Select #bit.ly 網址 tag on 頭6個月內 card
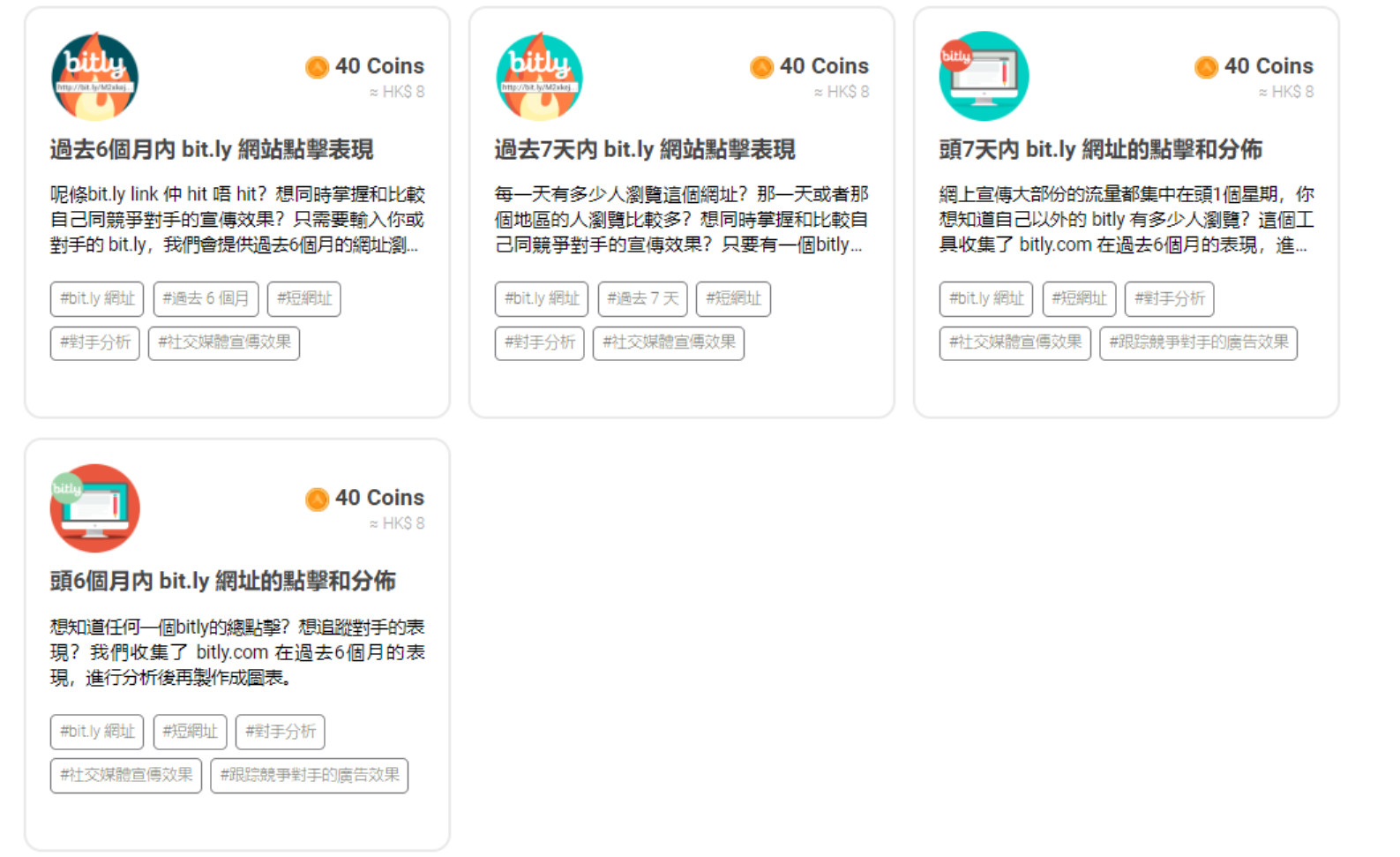Image resolution: width=1400 pixels, height=857 pixels. point(97,732)
